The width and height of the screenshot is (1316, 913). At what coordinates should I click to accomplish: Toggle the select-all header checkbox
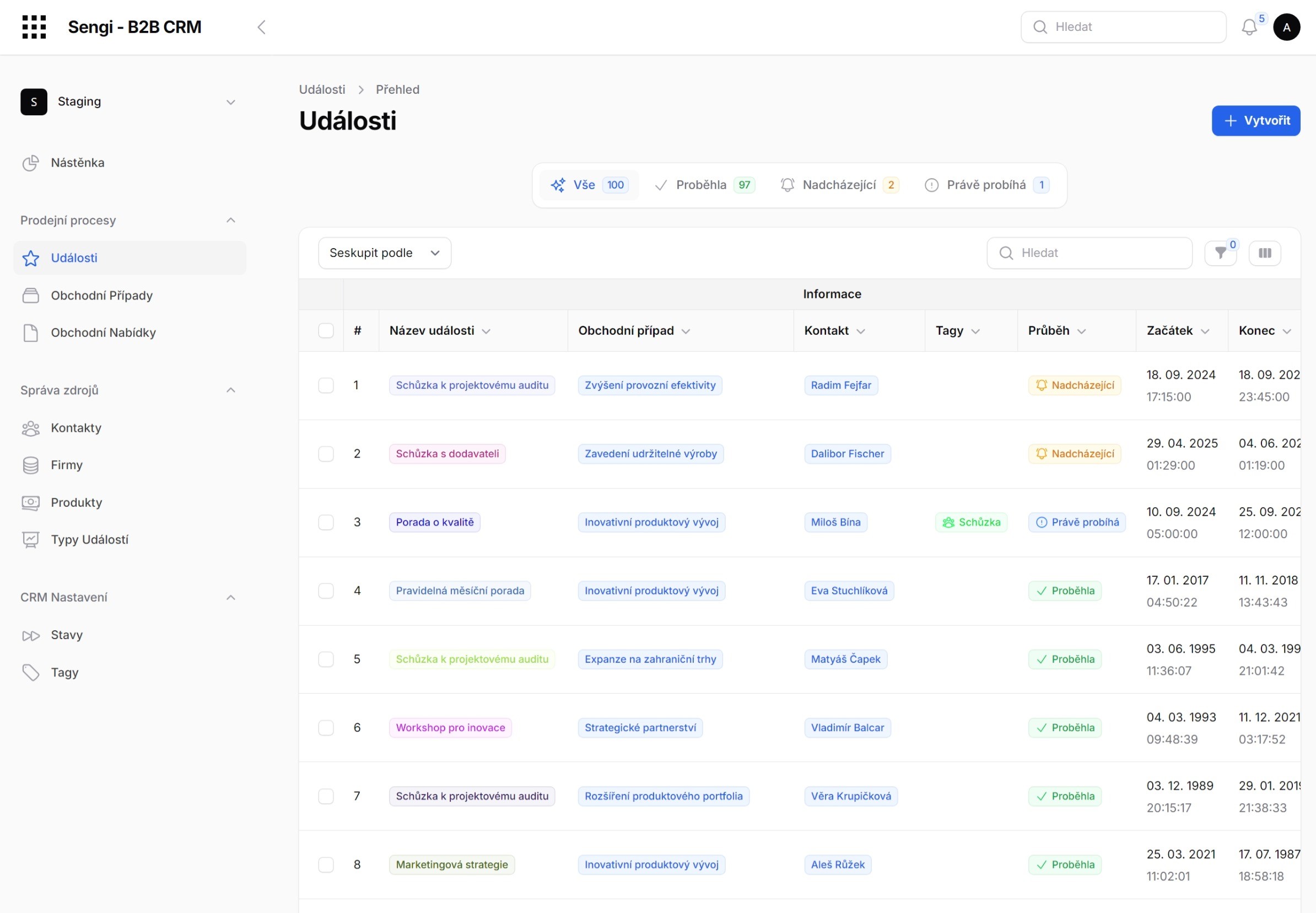pyautogui.click(x=326, y=331)
